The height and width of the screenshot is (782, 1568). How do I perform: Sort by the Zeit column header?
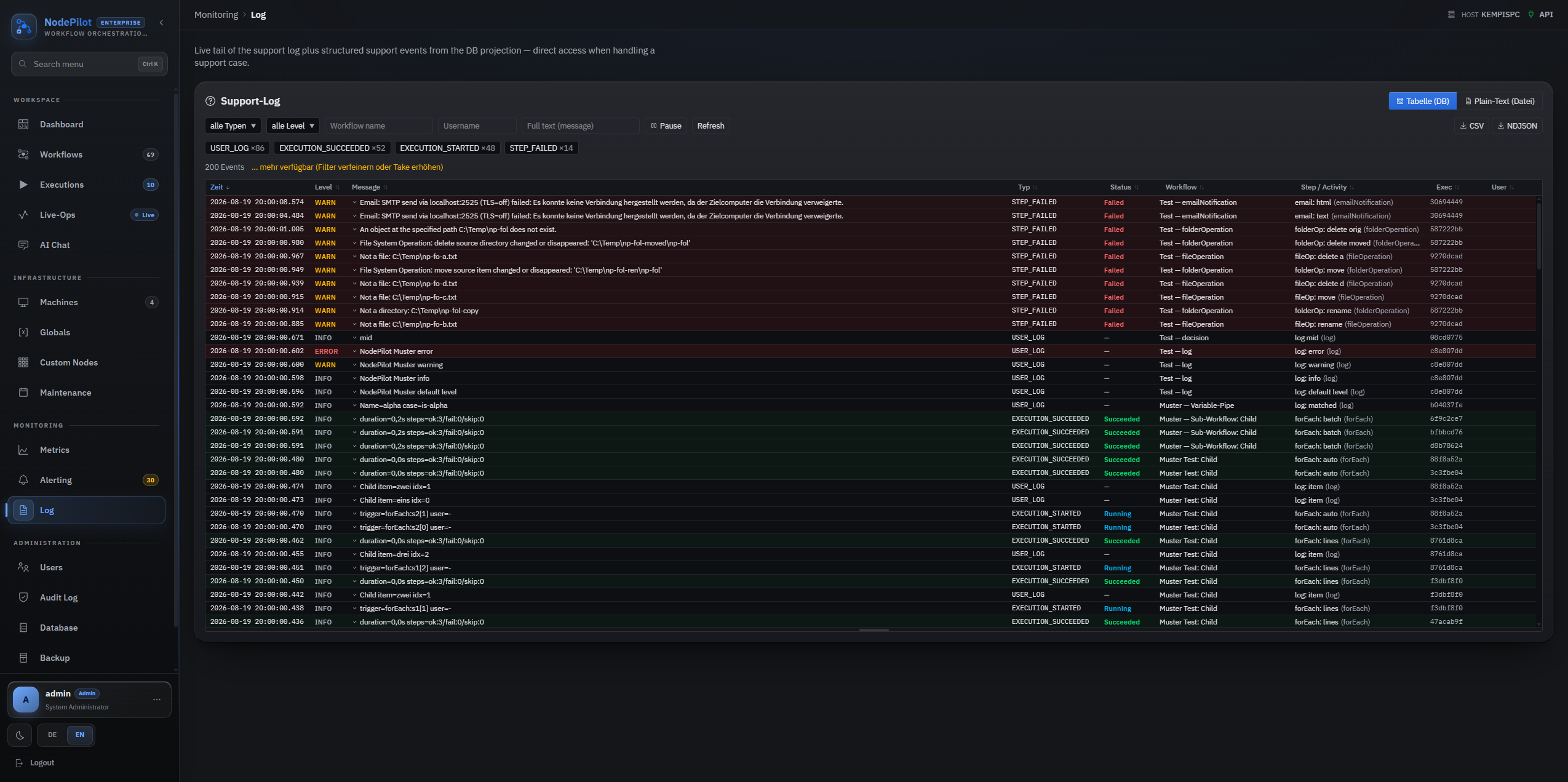click(220, 187)
